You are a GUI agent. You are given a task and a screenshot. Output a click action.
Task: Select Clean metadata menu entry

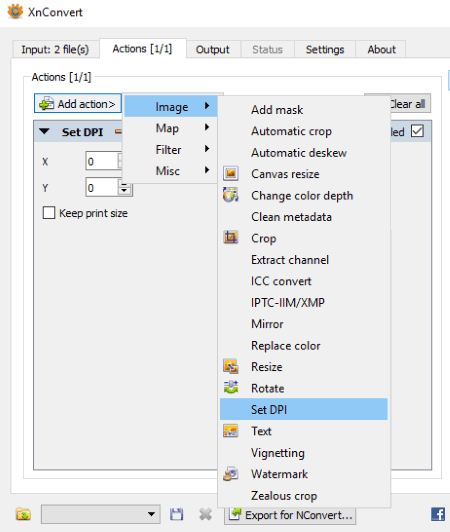point(304,217)
